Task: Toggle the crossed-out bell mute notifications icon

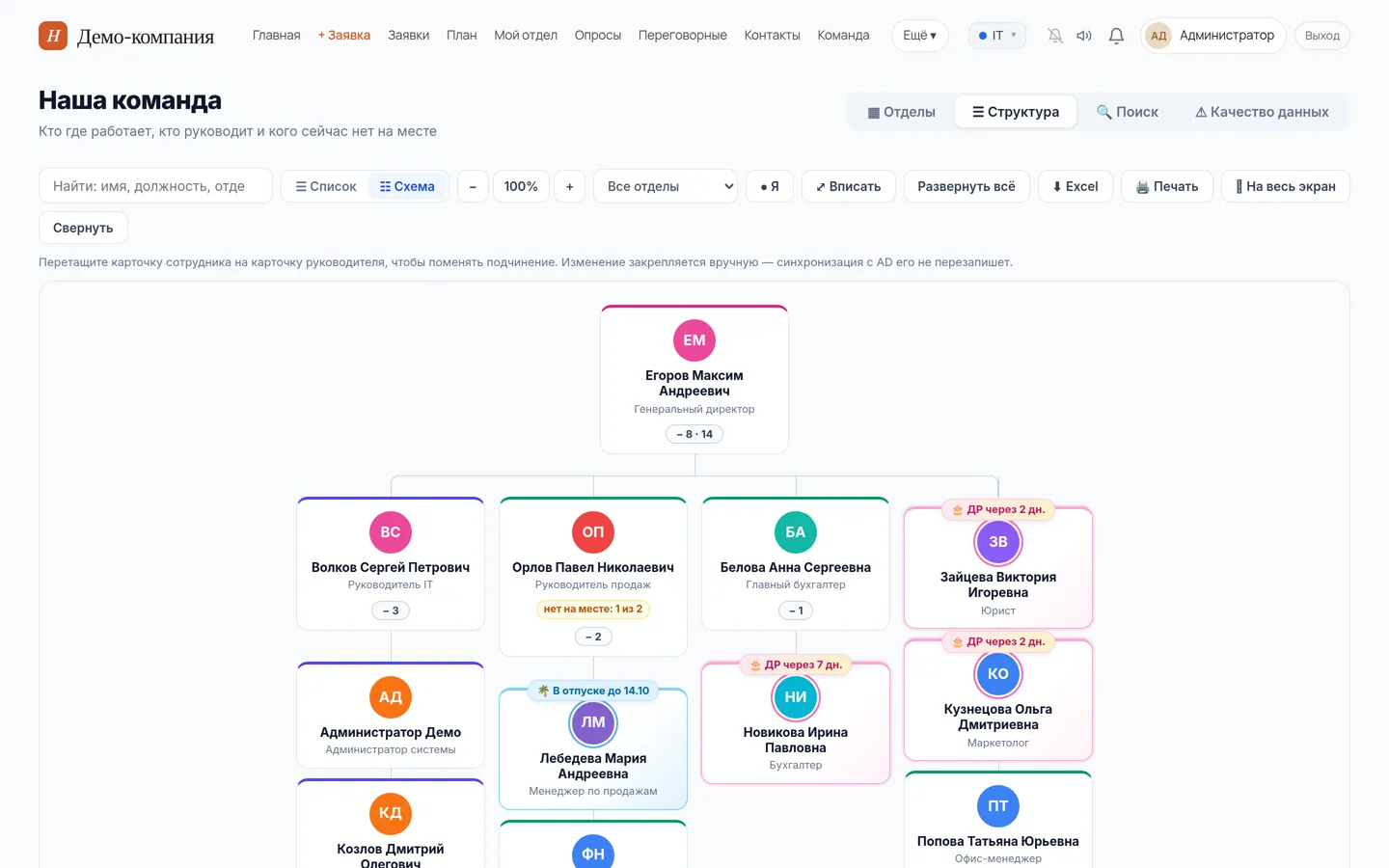Action: [1055, 36]
